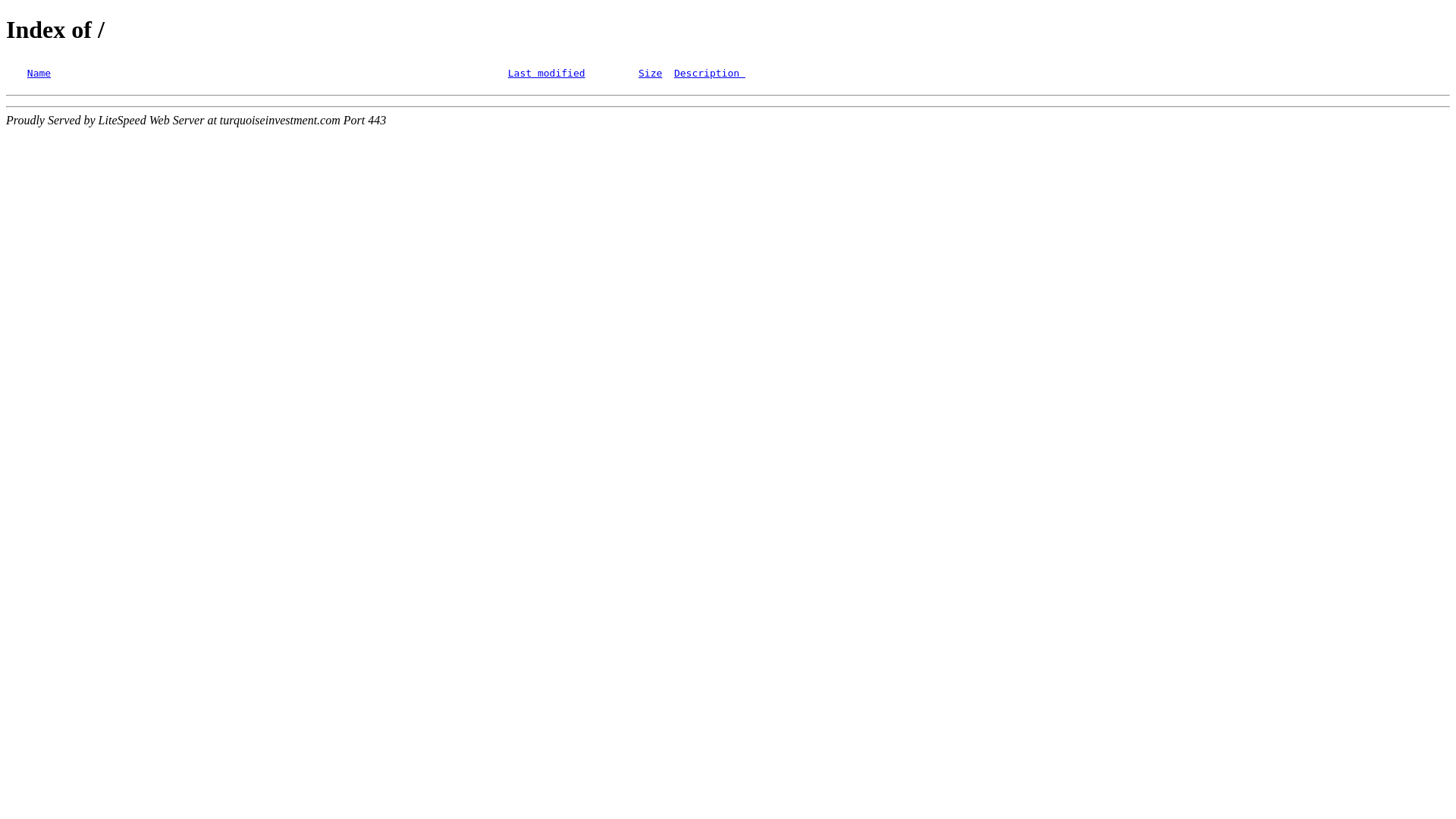Click the word 'by' in the footer line
This screenshot has width=1456, height=819.
89,121
